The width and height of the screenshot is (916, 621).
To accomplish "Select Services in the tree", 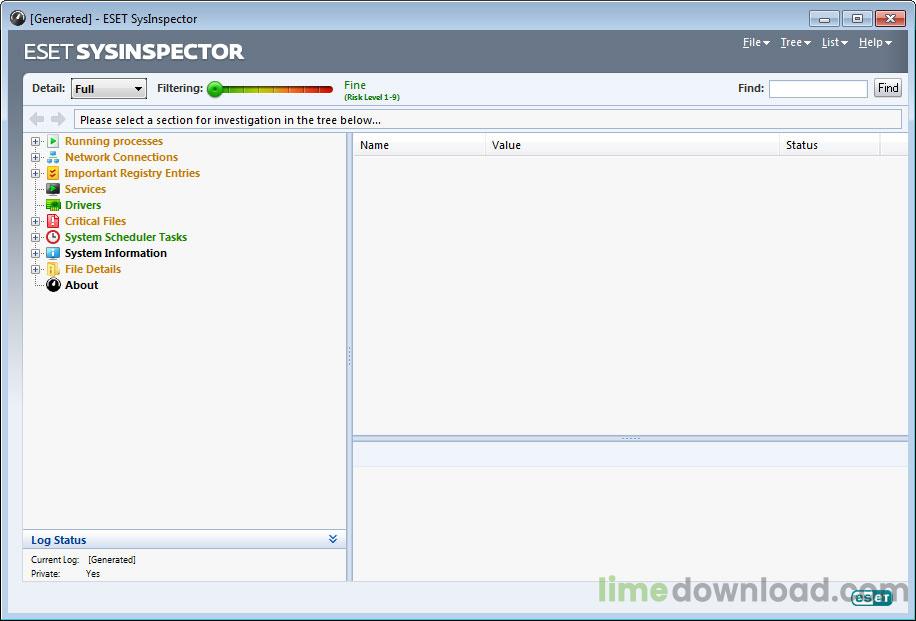I will 85,189.
